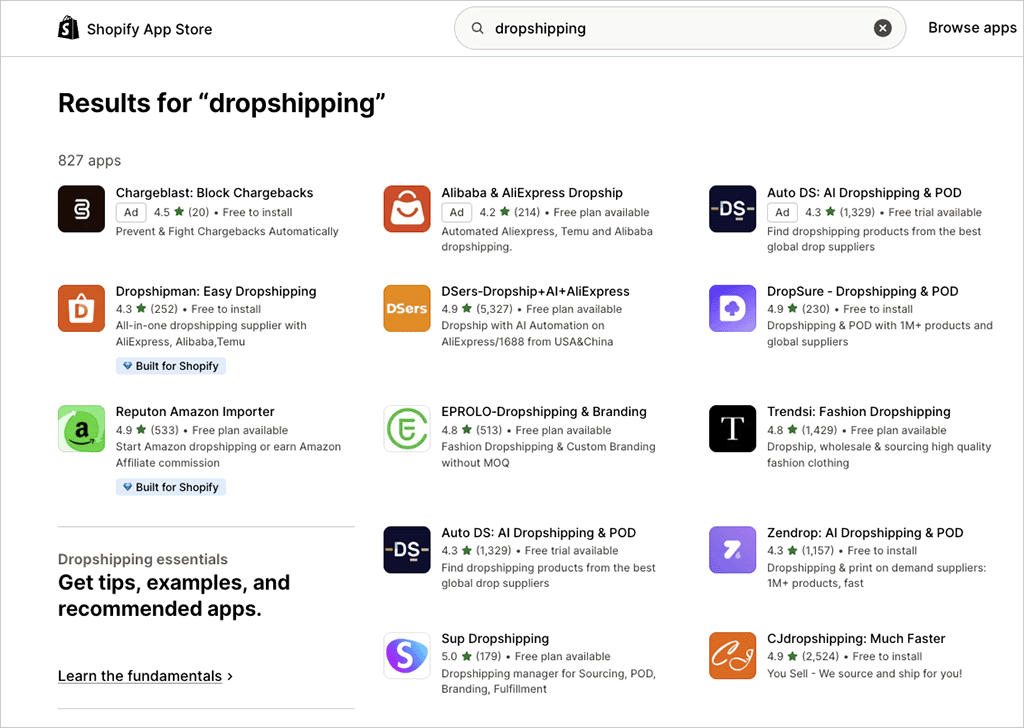Open EPROLO-Dropshipping & Branding title
This screenshot has height=728, width=1024.
point(544,411)
